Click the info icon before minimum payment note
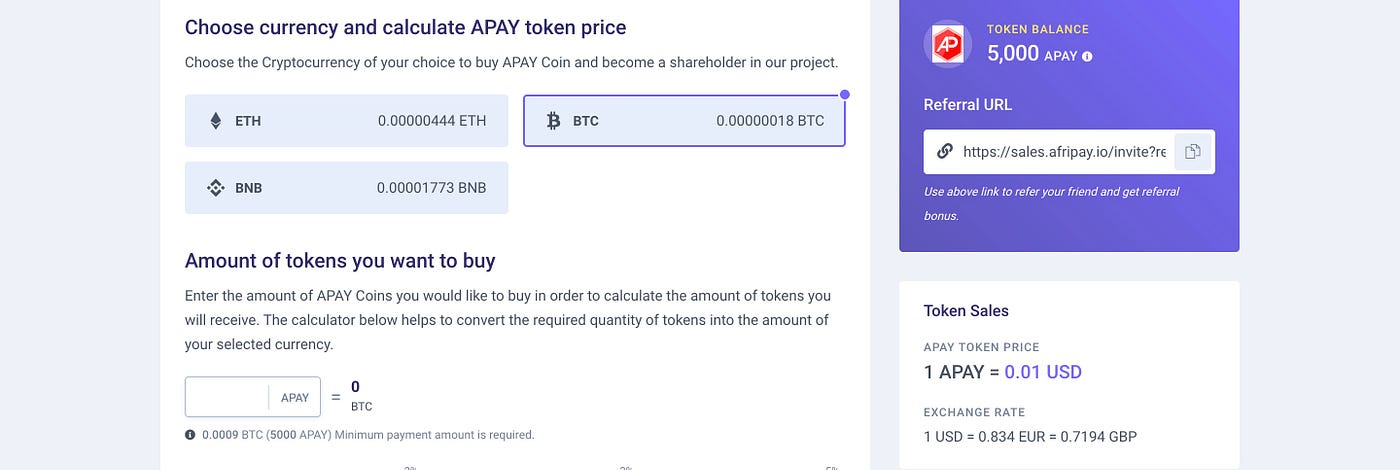The height and width of the screenshot is (470, 1400). tap(190, 435)
